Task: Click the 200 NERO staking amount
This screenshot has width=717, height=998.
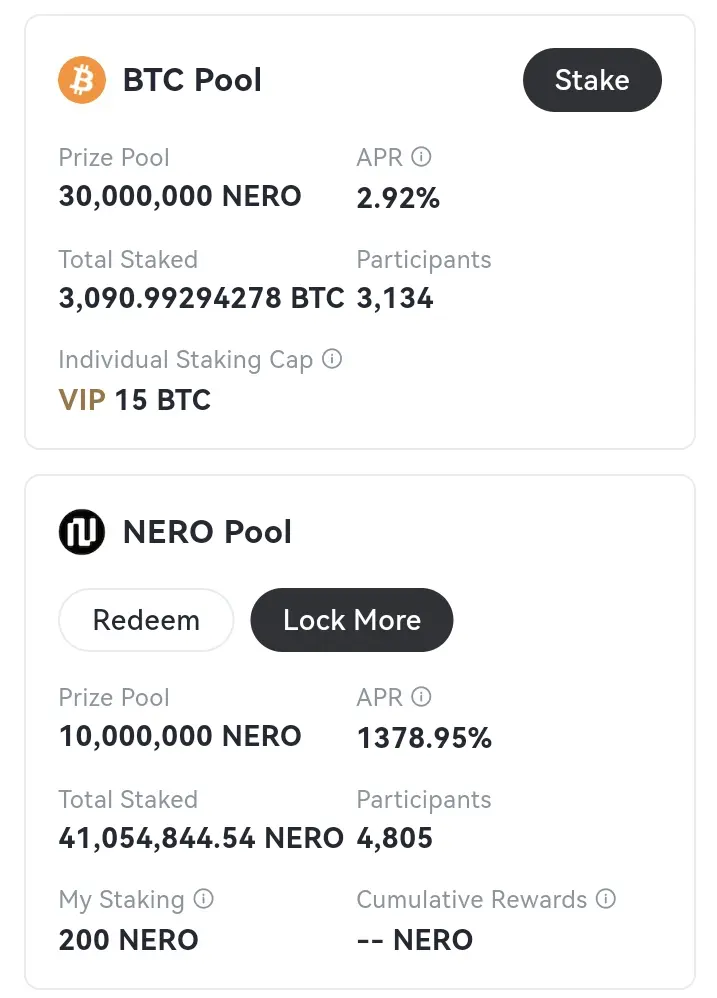Action: point(129,940)
